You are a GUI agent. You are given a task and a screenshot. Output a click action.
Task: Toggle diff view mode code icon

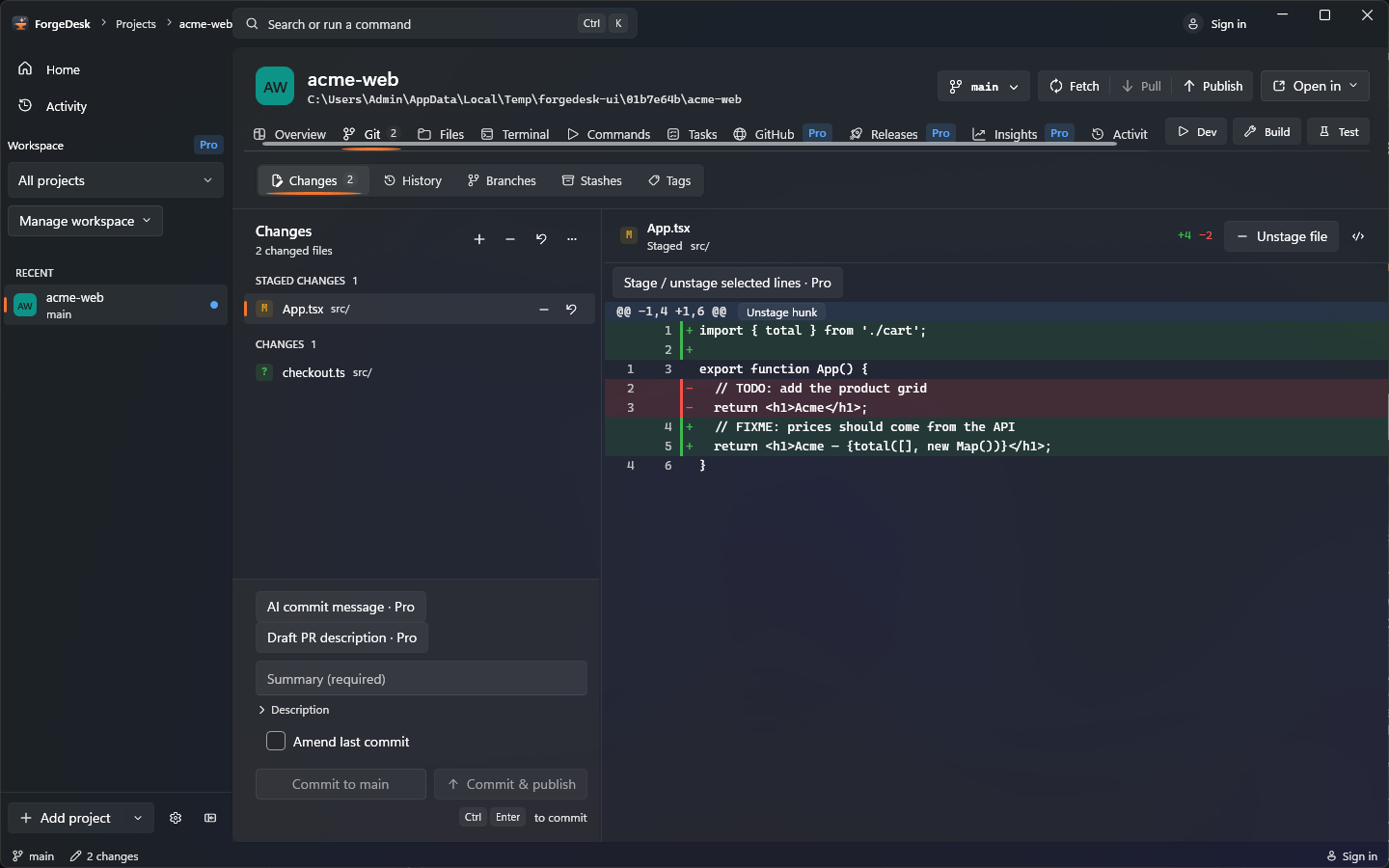[1358, 236]
